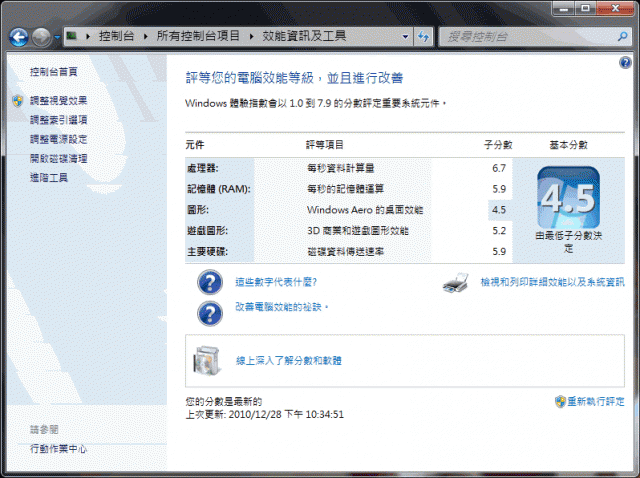Viewport: 640px width, 478px height.
Task: Expand the arrow after 控制台 breadcrumb
Action: pos(146,36)
